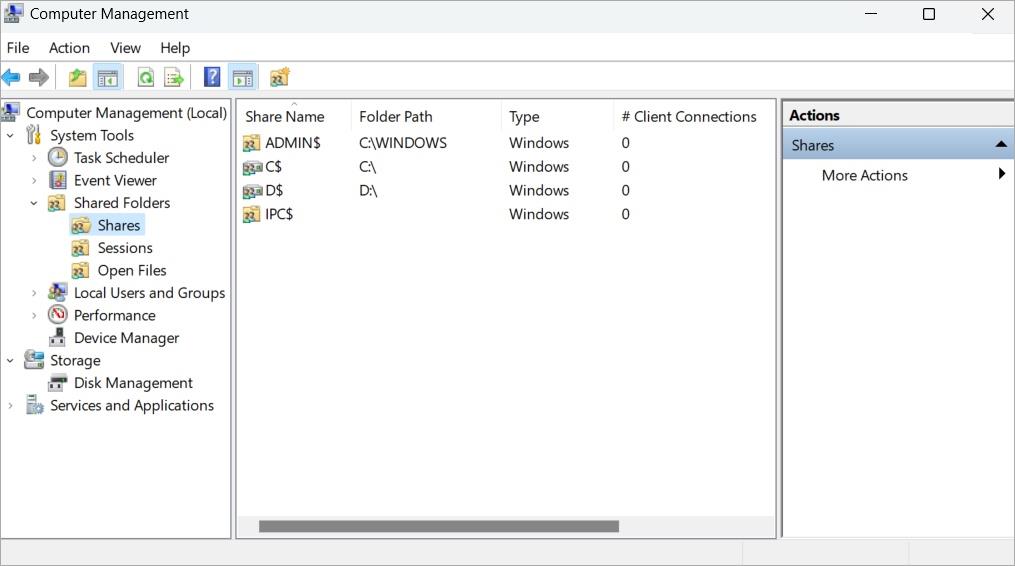Screen dimensions: 1015x566
Task: Click the ADMIN$ share name text
Action: (293, 142)
